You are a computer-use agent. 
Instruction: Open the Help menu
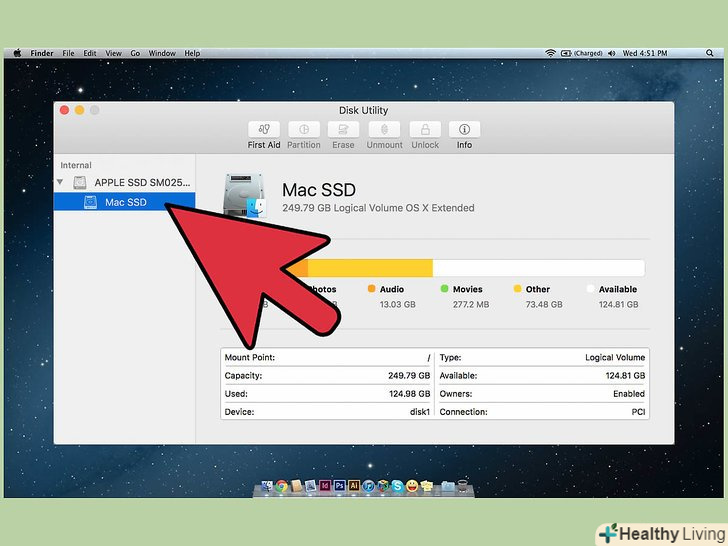point(192,53)
